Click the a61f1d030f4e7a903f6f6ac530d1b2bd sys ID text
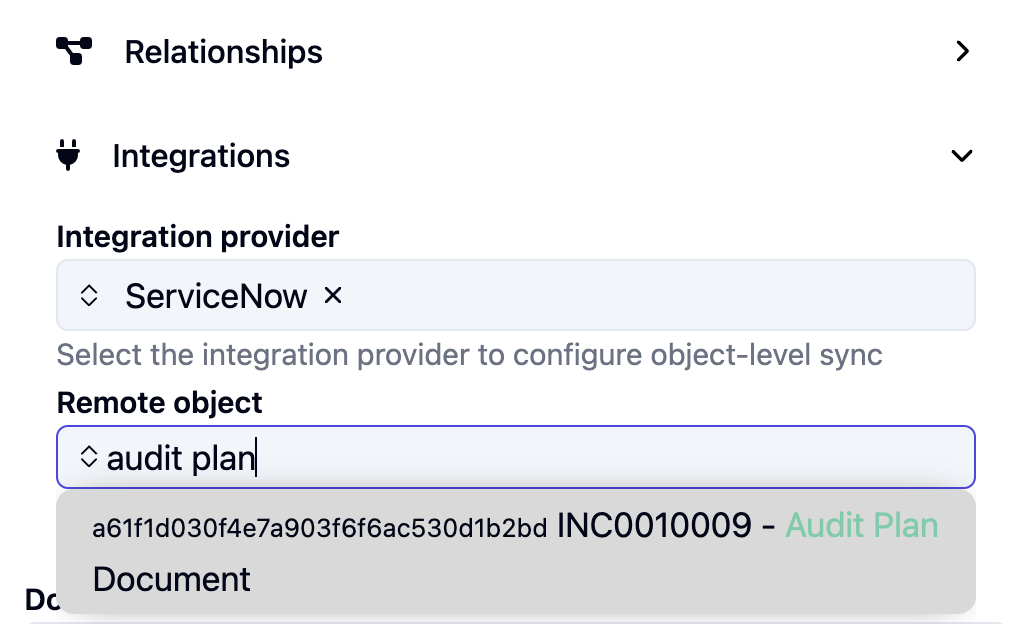This screenshot has width=1032, height=624. 319,528
